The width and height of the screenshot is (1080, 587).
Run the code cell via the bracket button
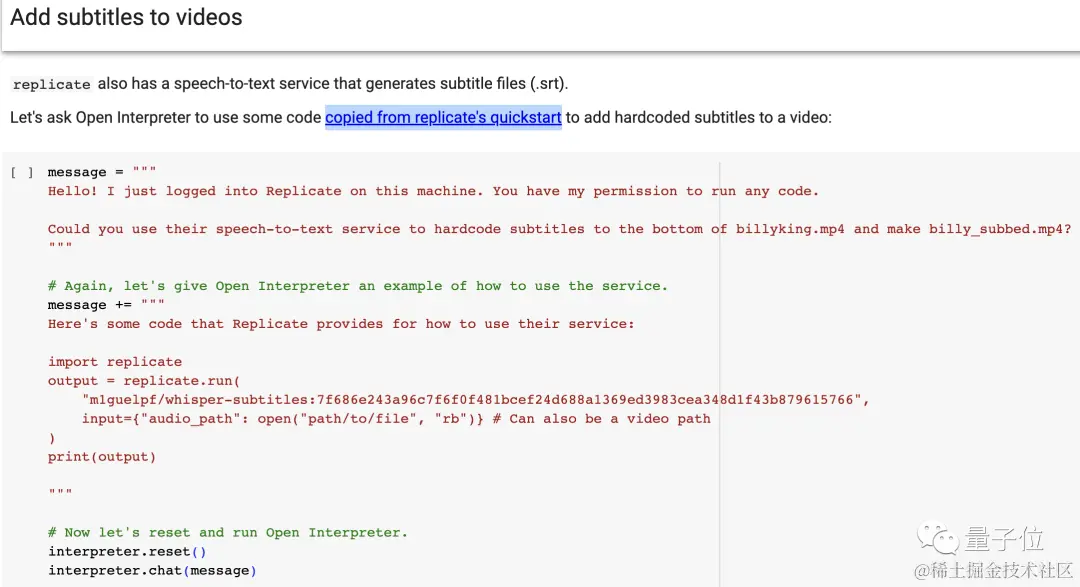tap(21, 172)
